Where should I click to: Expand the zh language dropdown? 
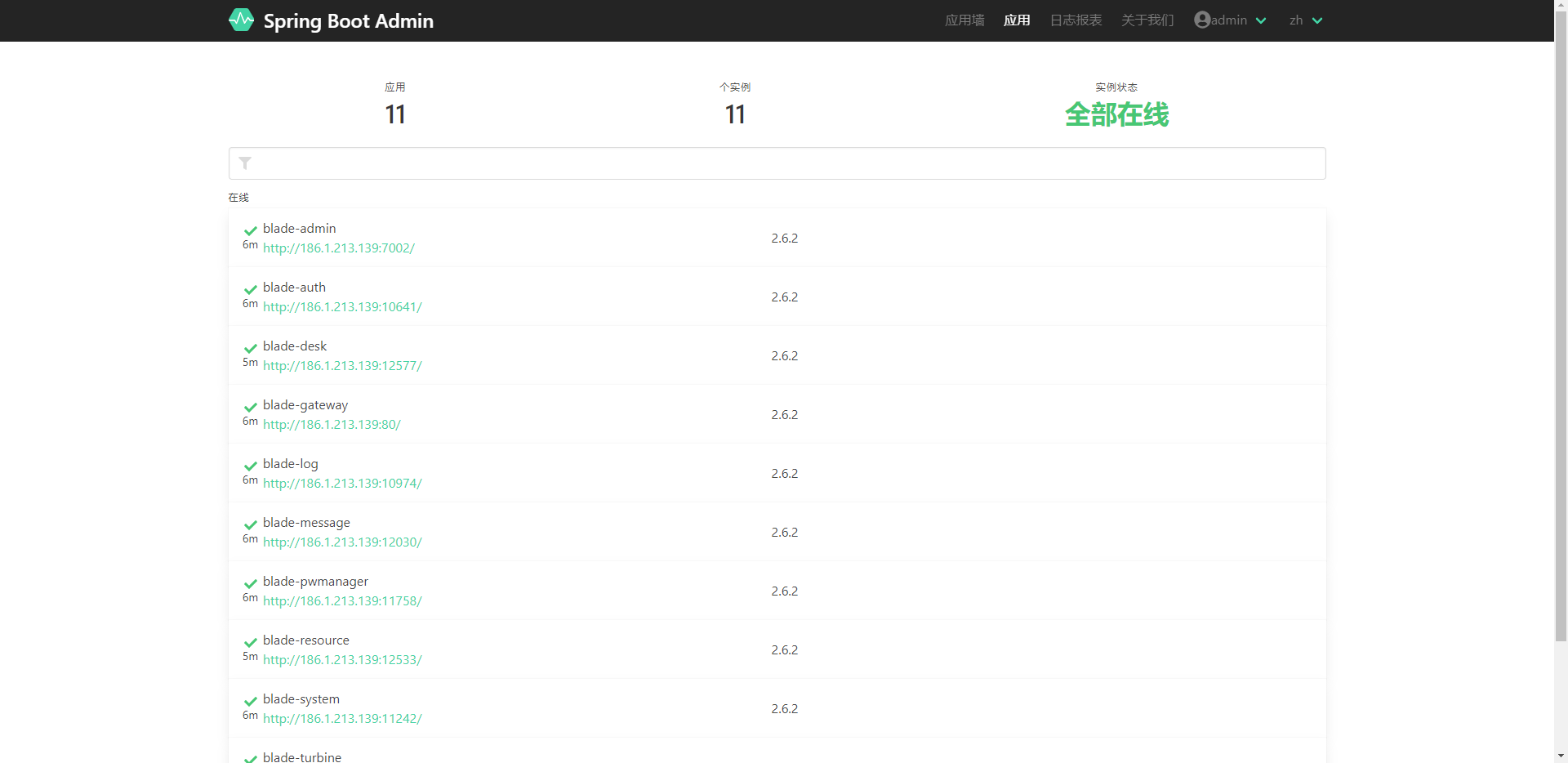click(x=1305, y=20)
